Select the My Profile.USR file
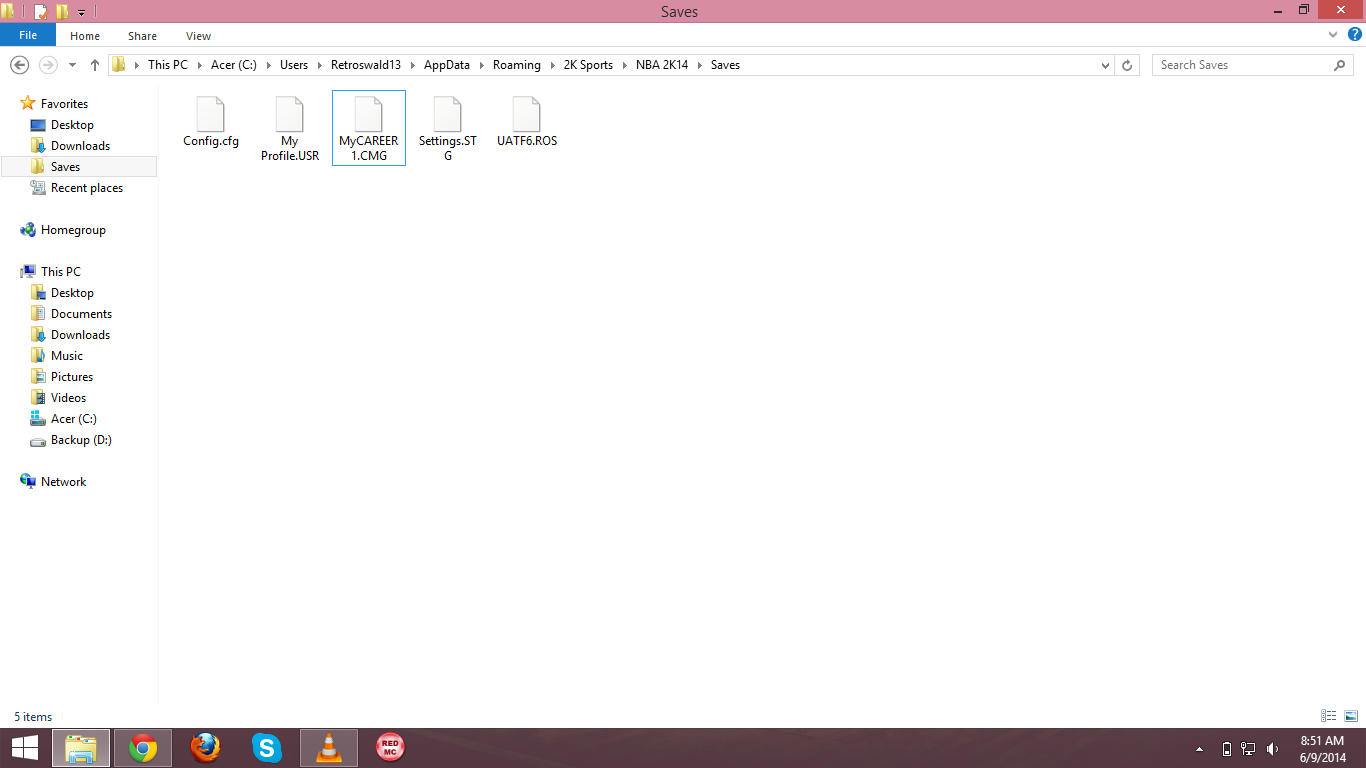Image resolution: width=1366 pixels, height=768 pixels. click(x=290, y=129)
